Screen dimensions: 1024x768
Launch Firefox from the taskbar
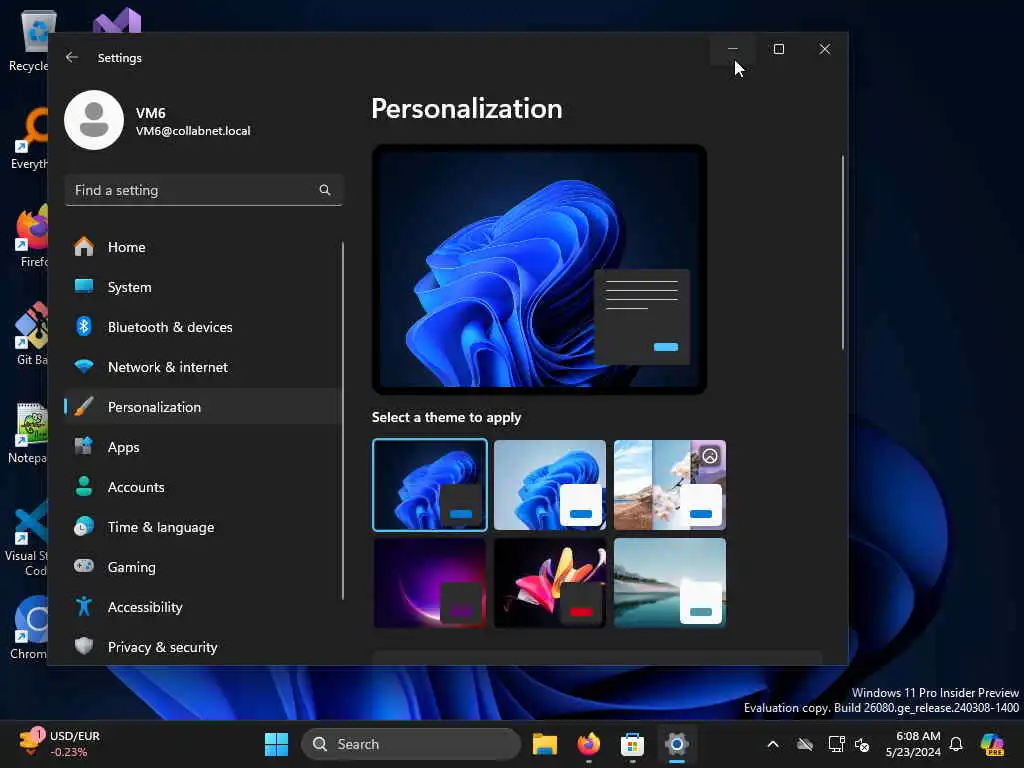[588, 744]
